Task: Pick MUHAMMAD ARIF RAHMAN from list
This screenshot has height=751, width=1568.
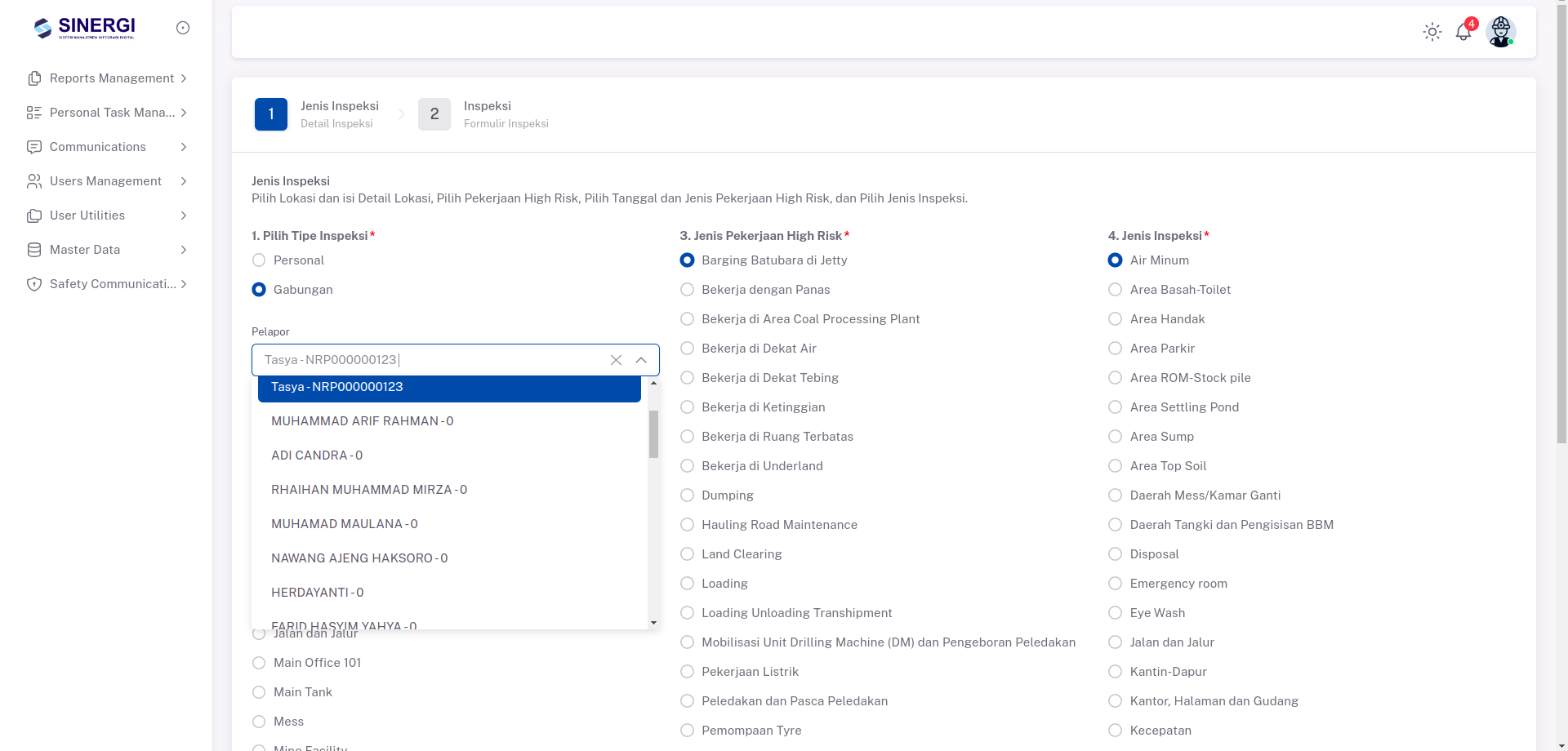Action: (449, 421)
